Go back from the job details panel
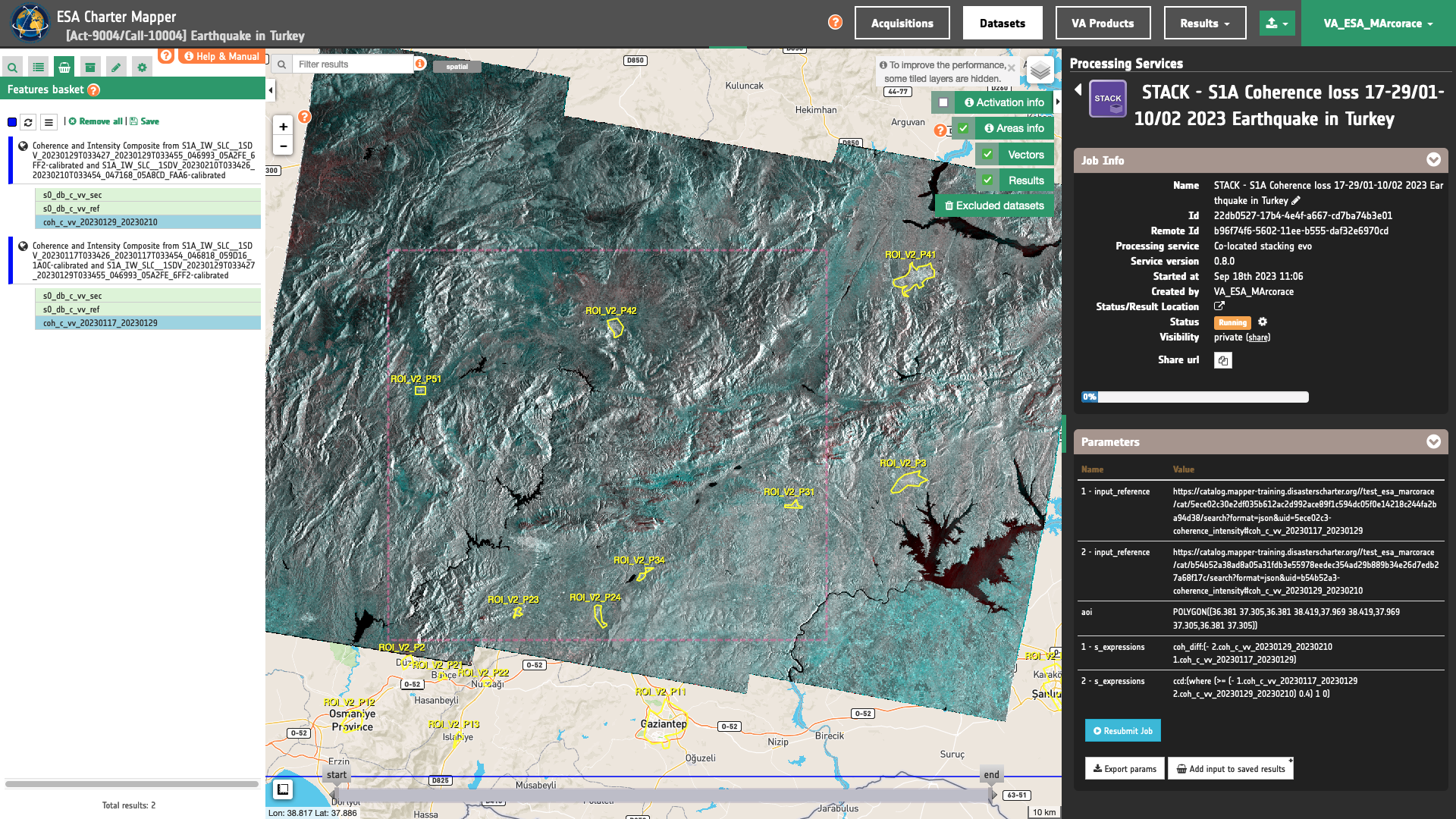The image size is (1456, 819). click(1078, 90)
